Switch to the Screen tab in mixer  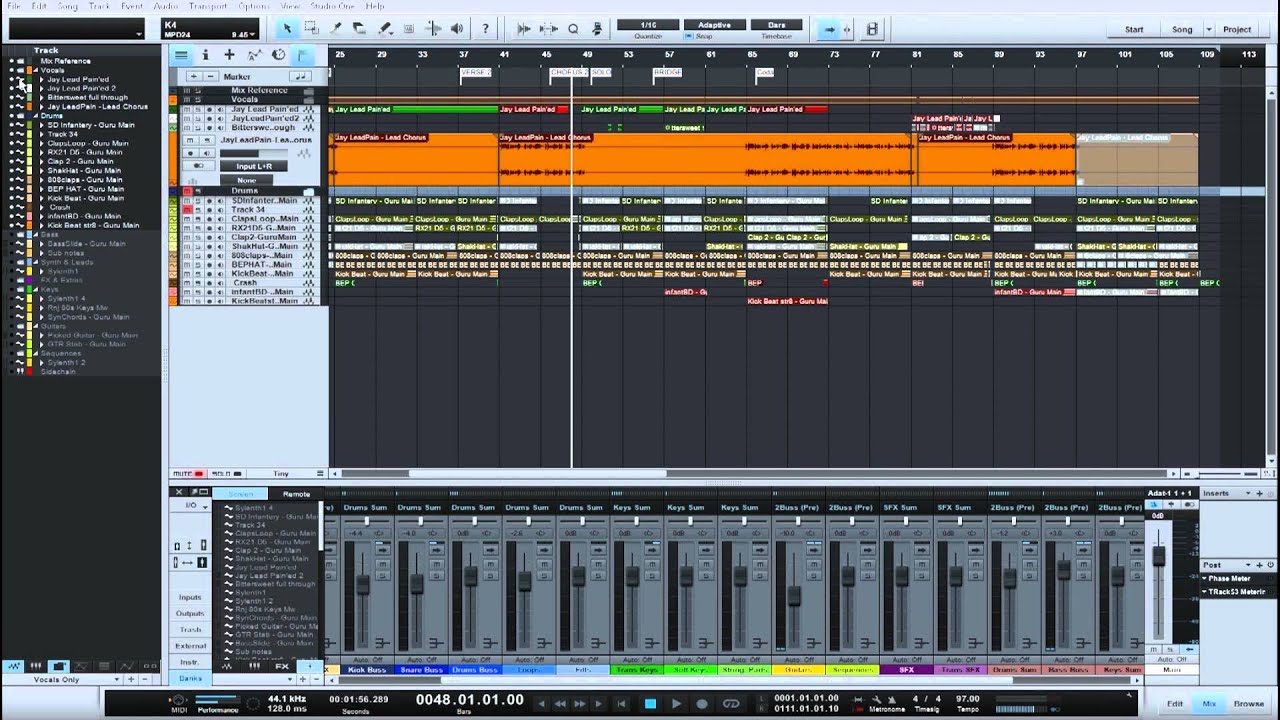pos(240,494)
